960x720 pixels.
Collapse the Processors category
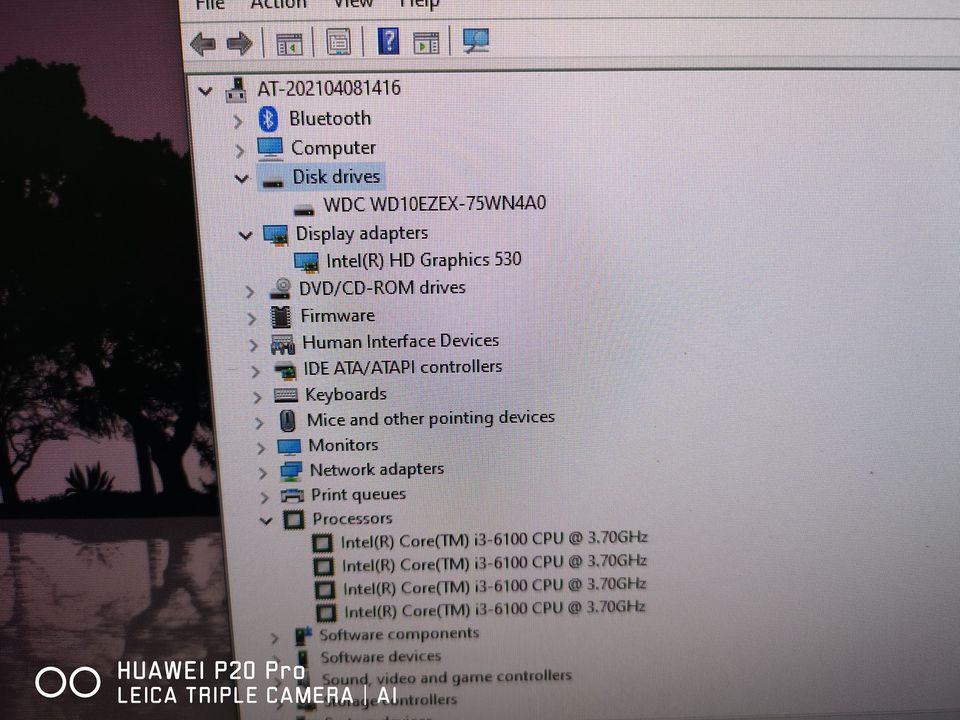266,520
